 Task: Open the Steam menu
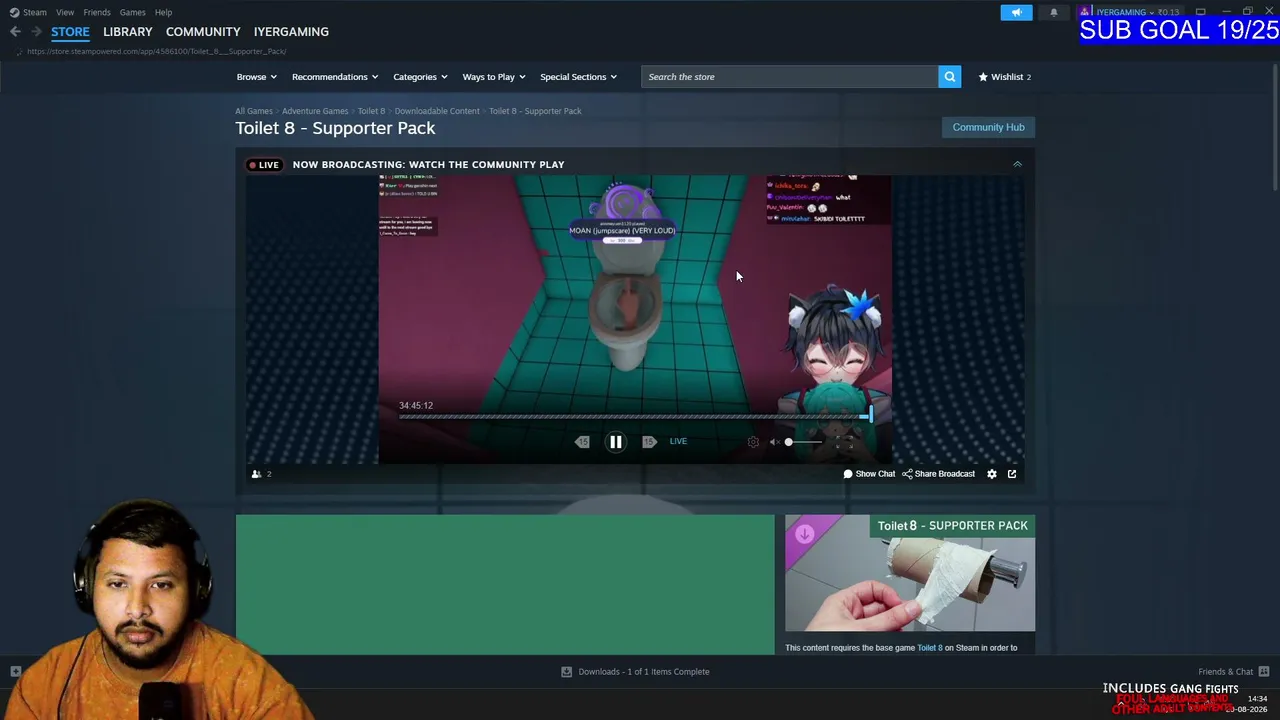[35, 12]
